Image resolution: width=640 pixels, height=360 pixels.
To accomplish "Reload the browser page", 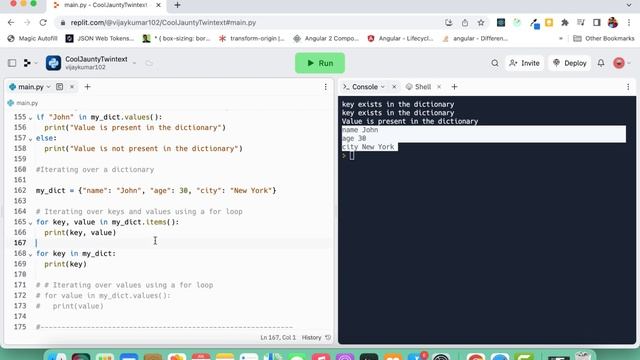I will click(43, 23).
